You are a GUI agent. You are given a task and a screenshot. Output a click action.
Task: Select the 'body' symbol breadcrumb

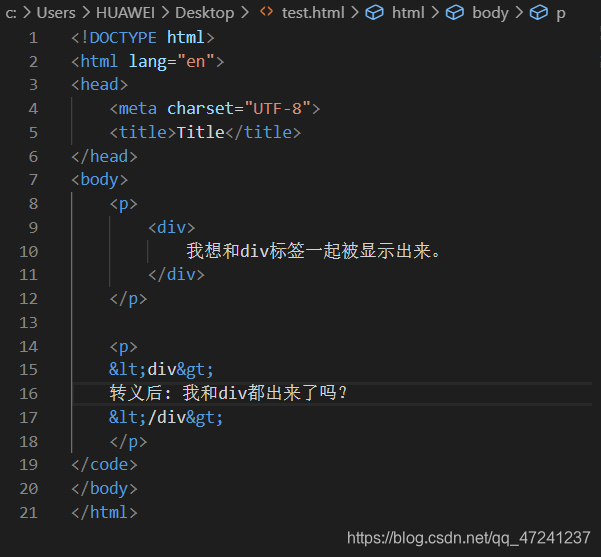point(490,13)
